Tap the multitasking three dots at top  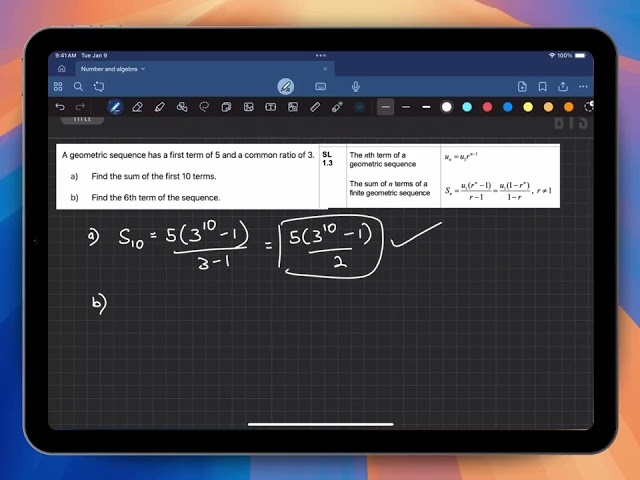point(320,55)
